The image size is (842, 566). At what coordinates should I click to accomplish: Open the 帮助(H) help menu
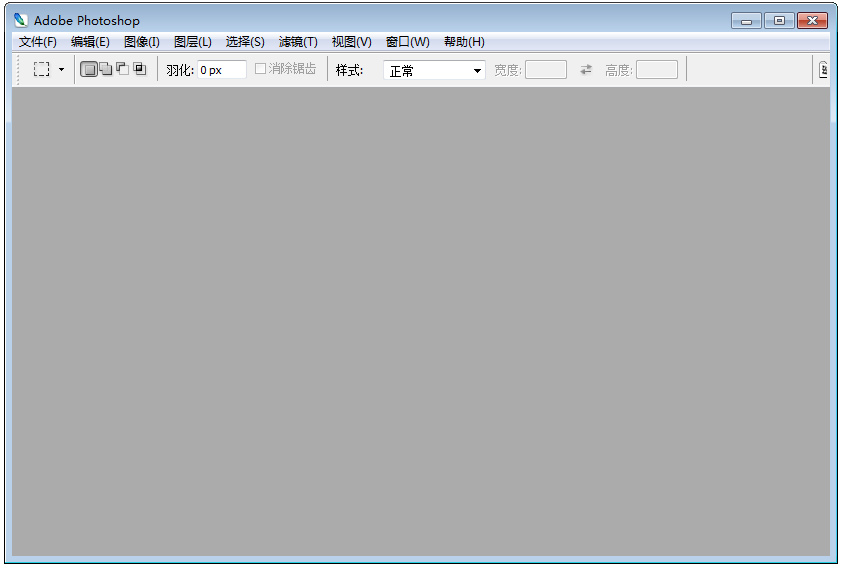point(464,42)
